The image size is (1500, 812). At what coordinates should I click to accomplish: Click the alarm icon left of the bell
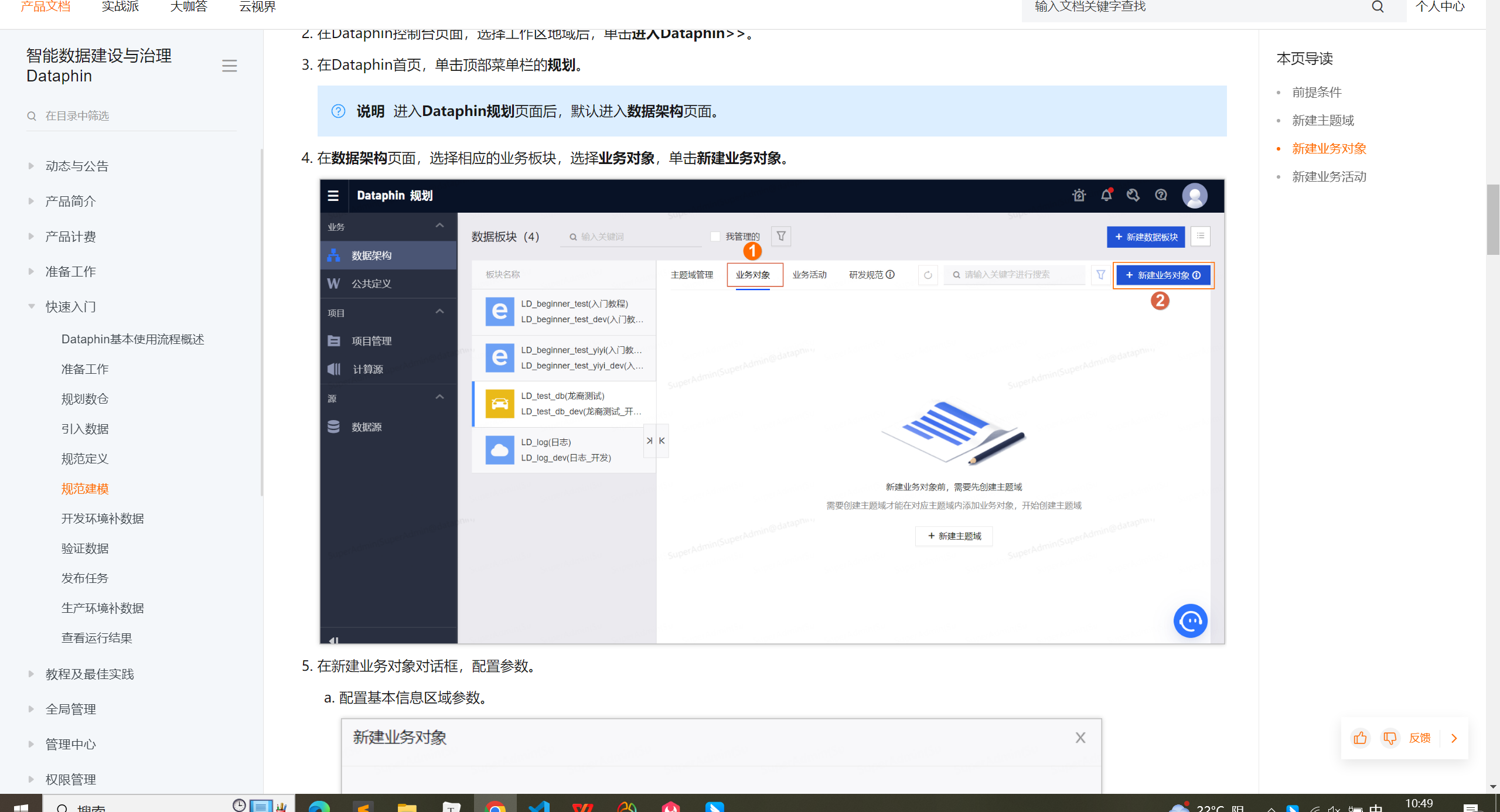coord(1079,195)
